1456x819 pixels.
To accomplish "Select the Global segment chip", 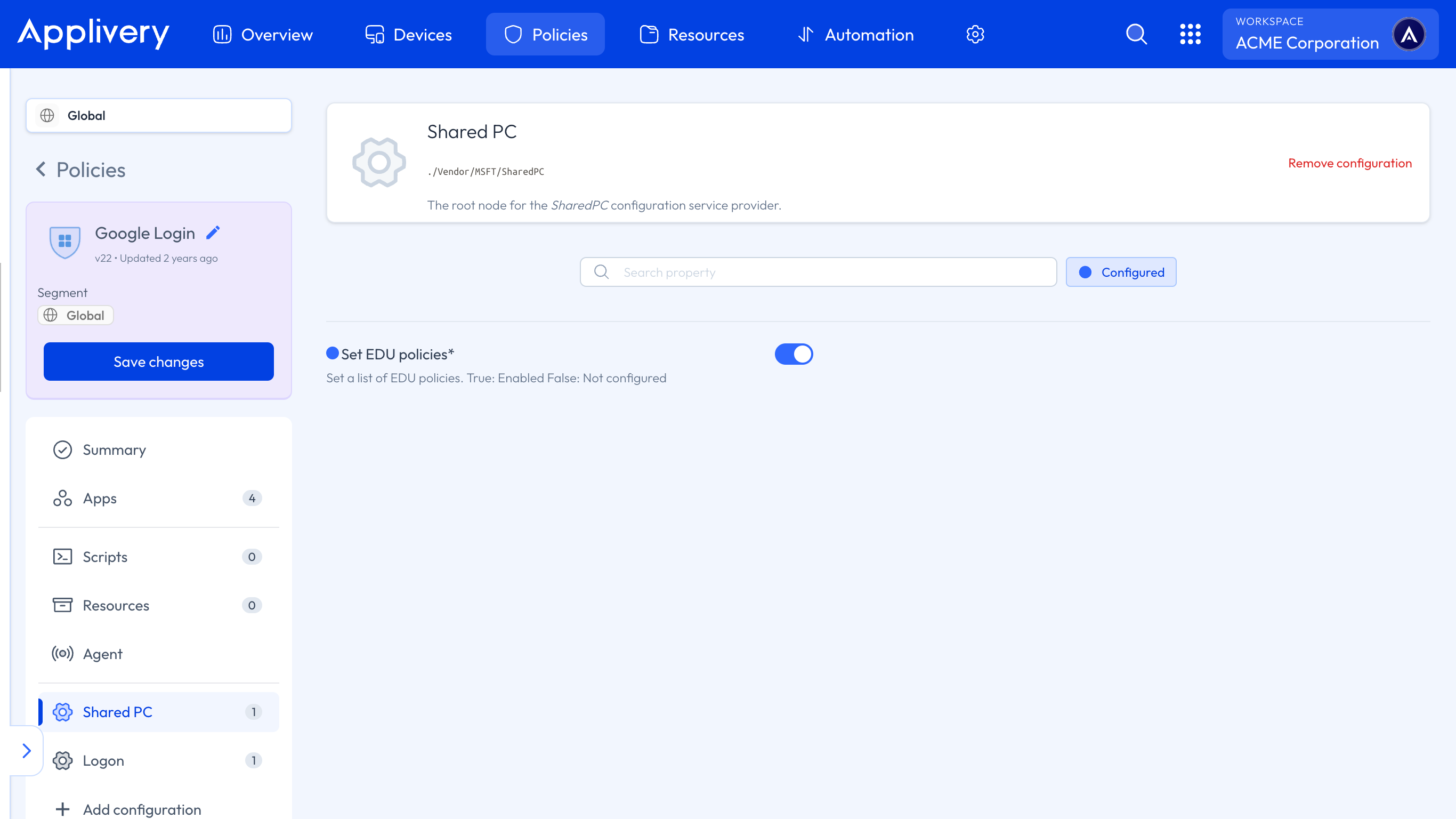I will click(75, 315).
